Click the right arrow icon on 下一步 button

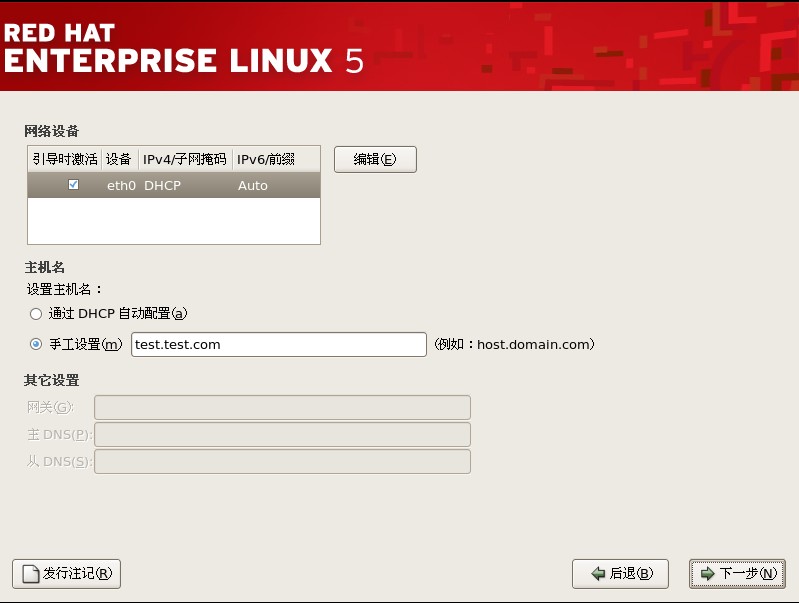708,574
